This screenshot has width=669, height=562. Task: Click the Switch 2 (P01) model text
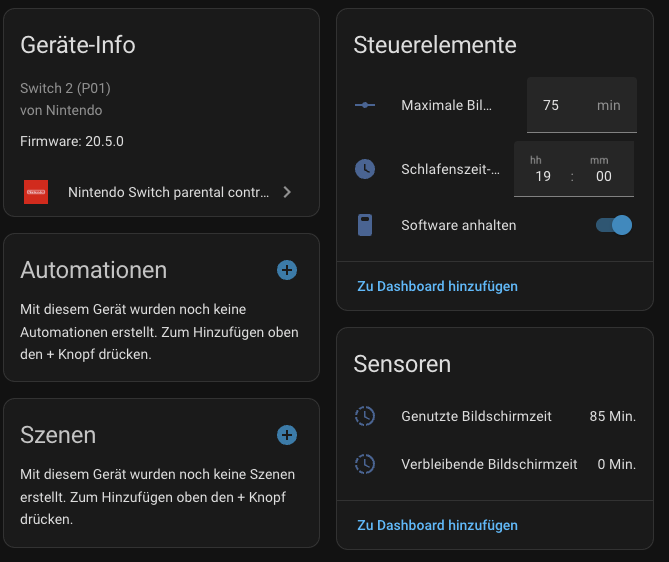point(65,88)
